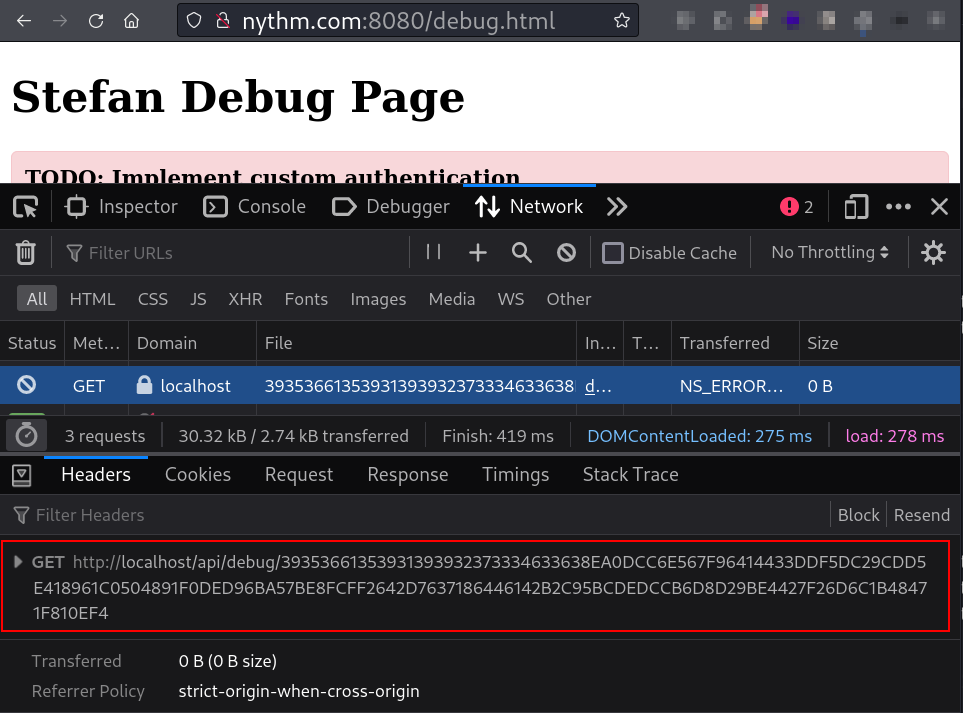
Task: Toggle the Images request filter
Action: coord(378,299)
